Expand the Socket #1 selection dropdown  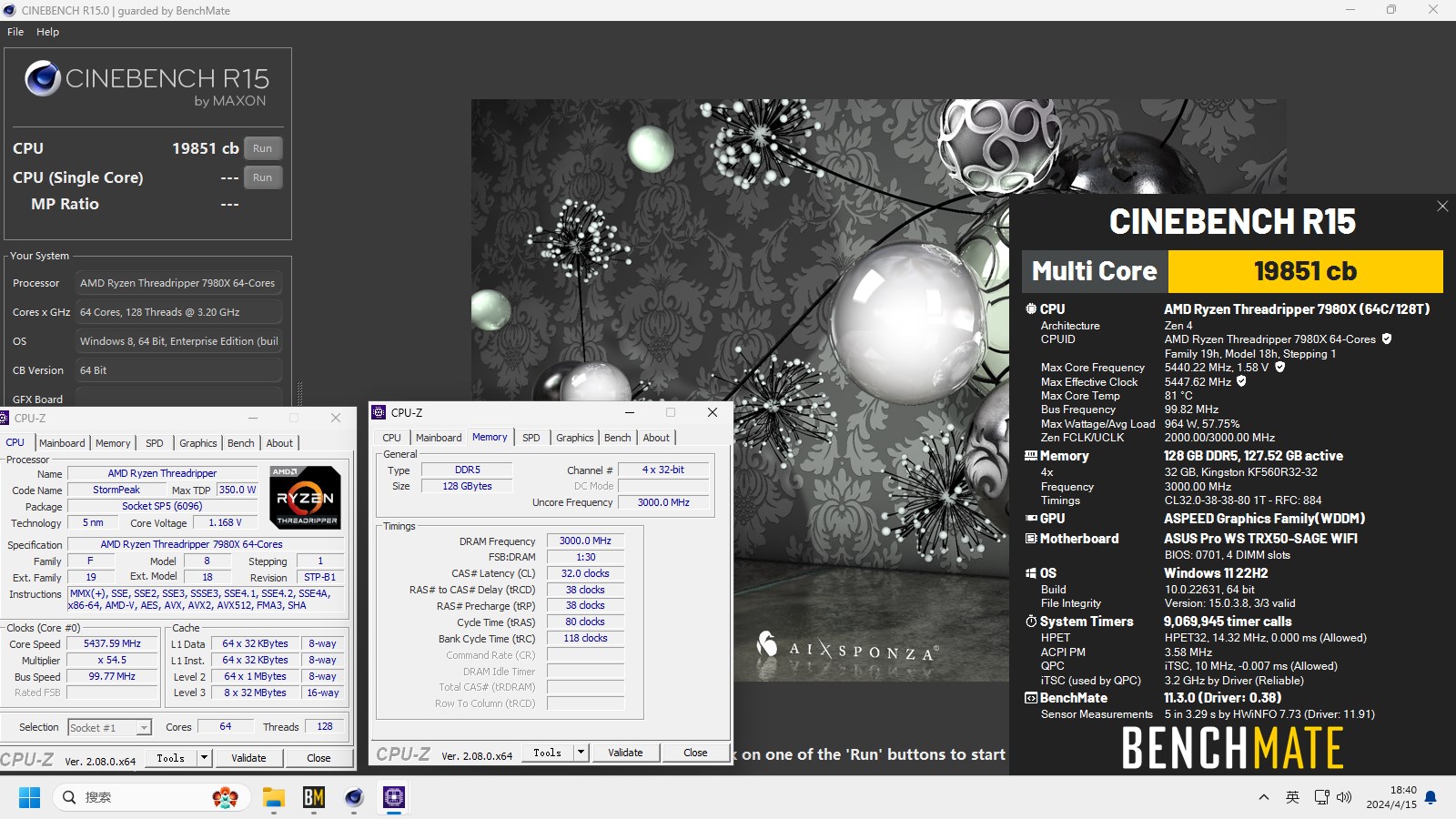pyautogui.click(x=144, y=728)
